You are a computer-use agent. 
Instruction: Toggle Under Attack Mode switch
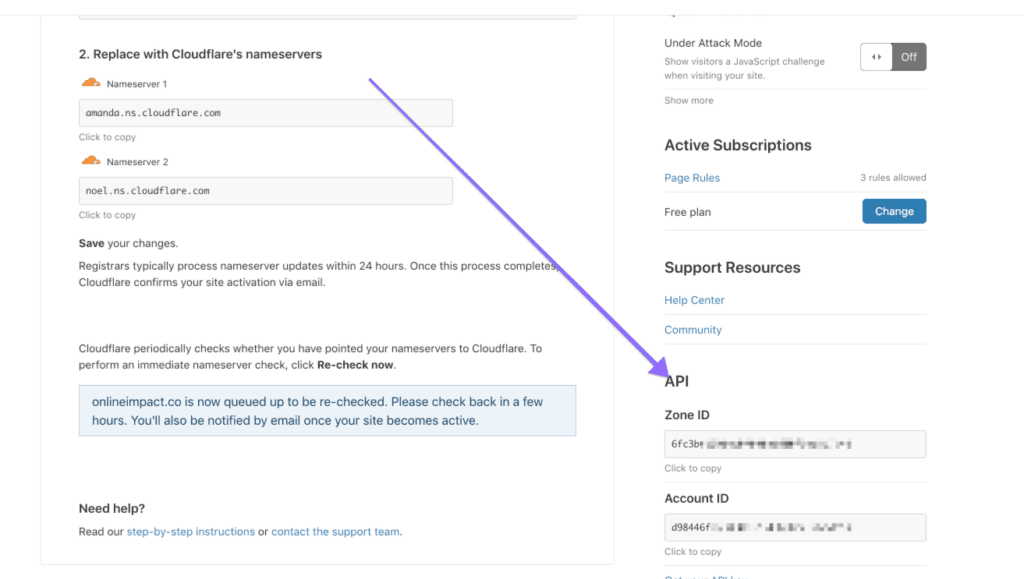[893, 57]
